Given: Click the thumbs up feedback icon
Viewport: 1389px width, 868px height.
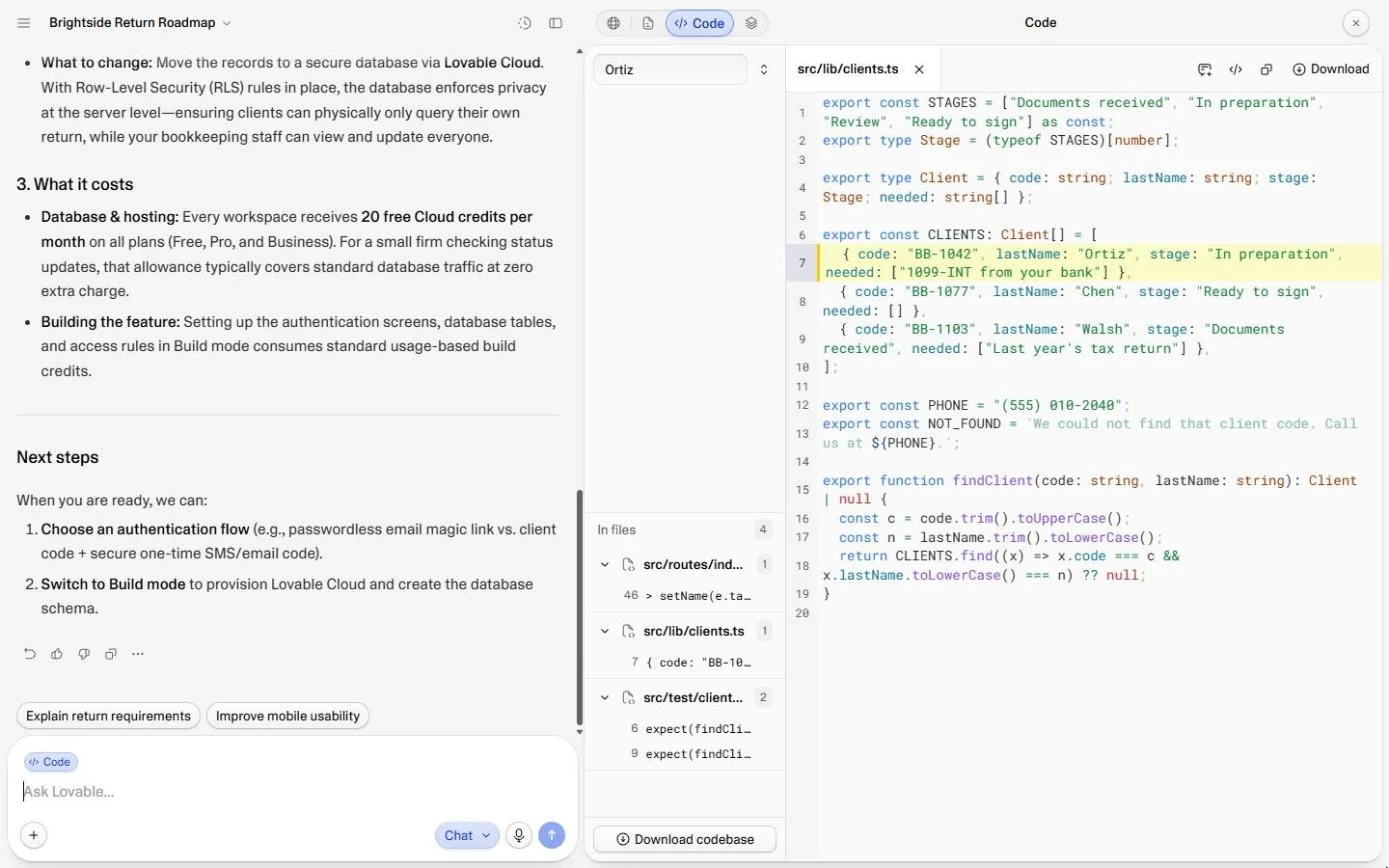Looking at the screenshot, I should pos(57,654).
